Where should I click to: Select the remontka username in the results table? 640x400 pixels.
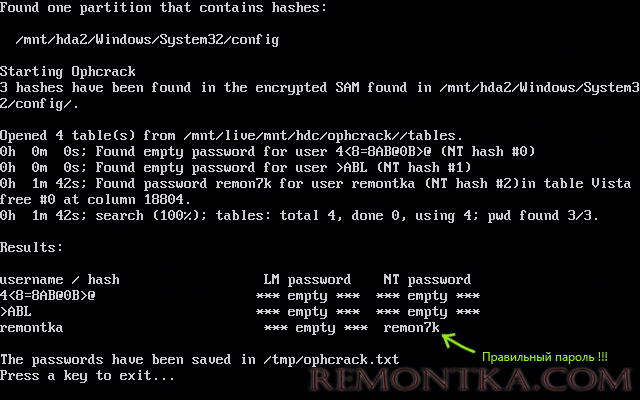(32, 326)
